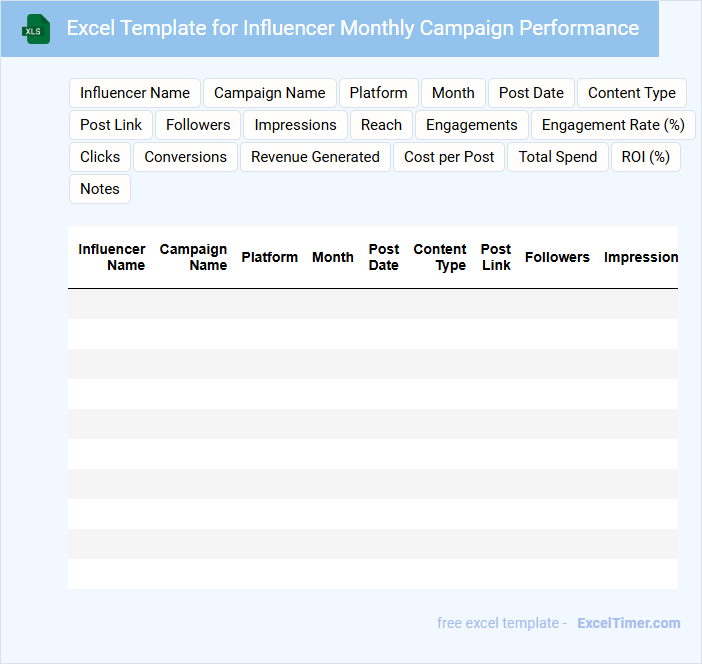Select the Influencer Name tag

click(135, 93)
